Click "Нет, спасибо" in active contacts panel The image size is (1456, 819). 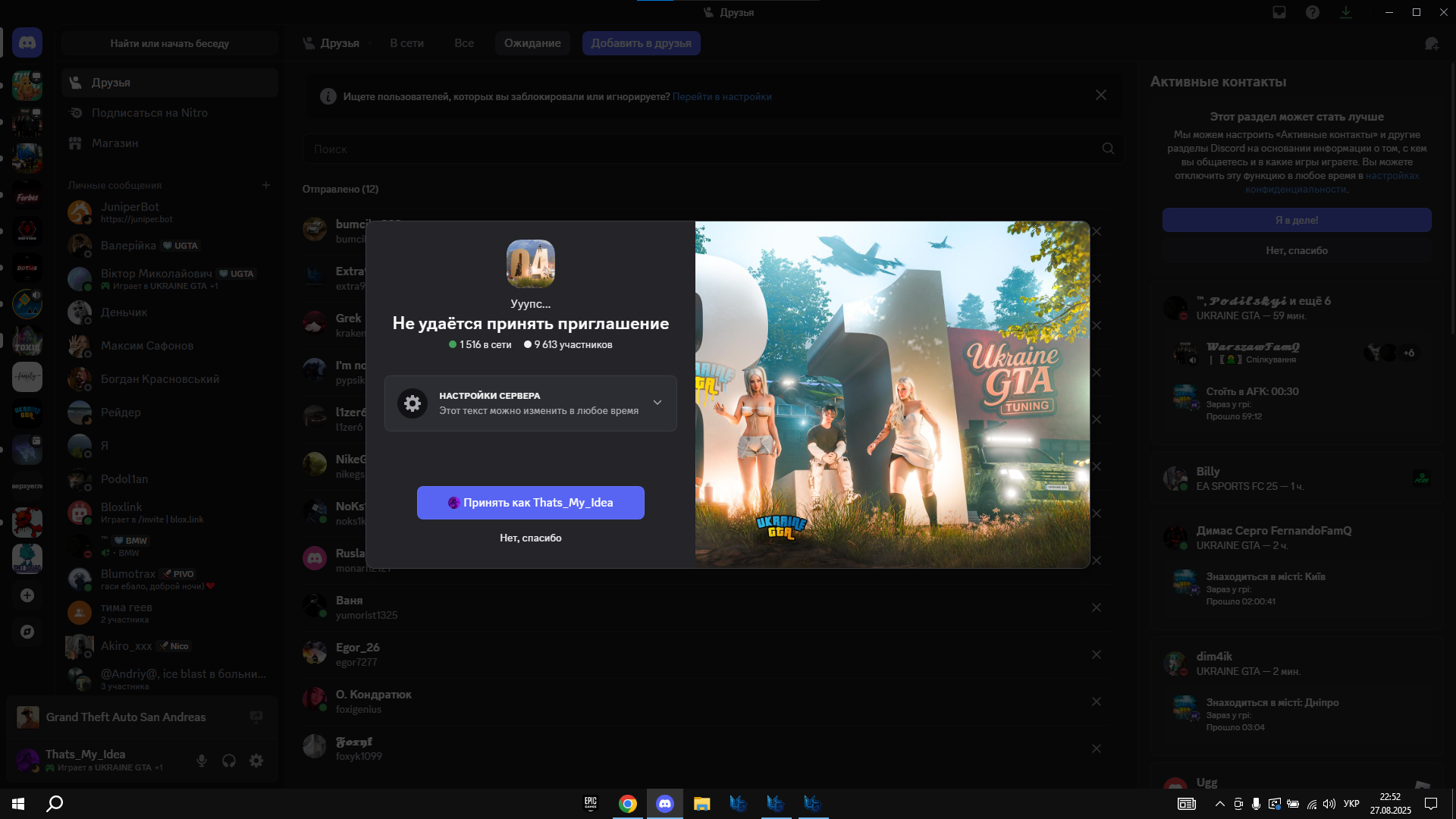click(1297, 250)
